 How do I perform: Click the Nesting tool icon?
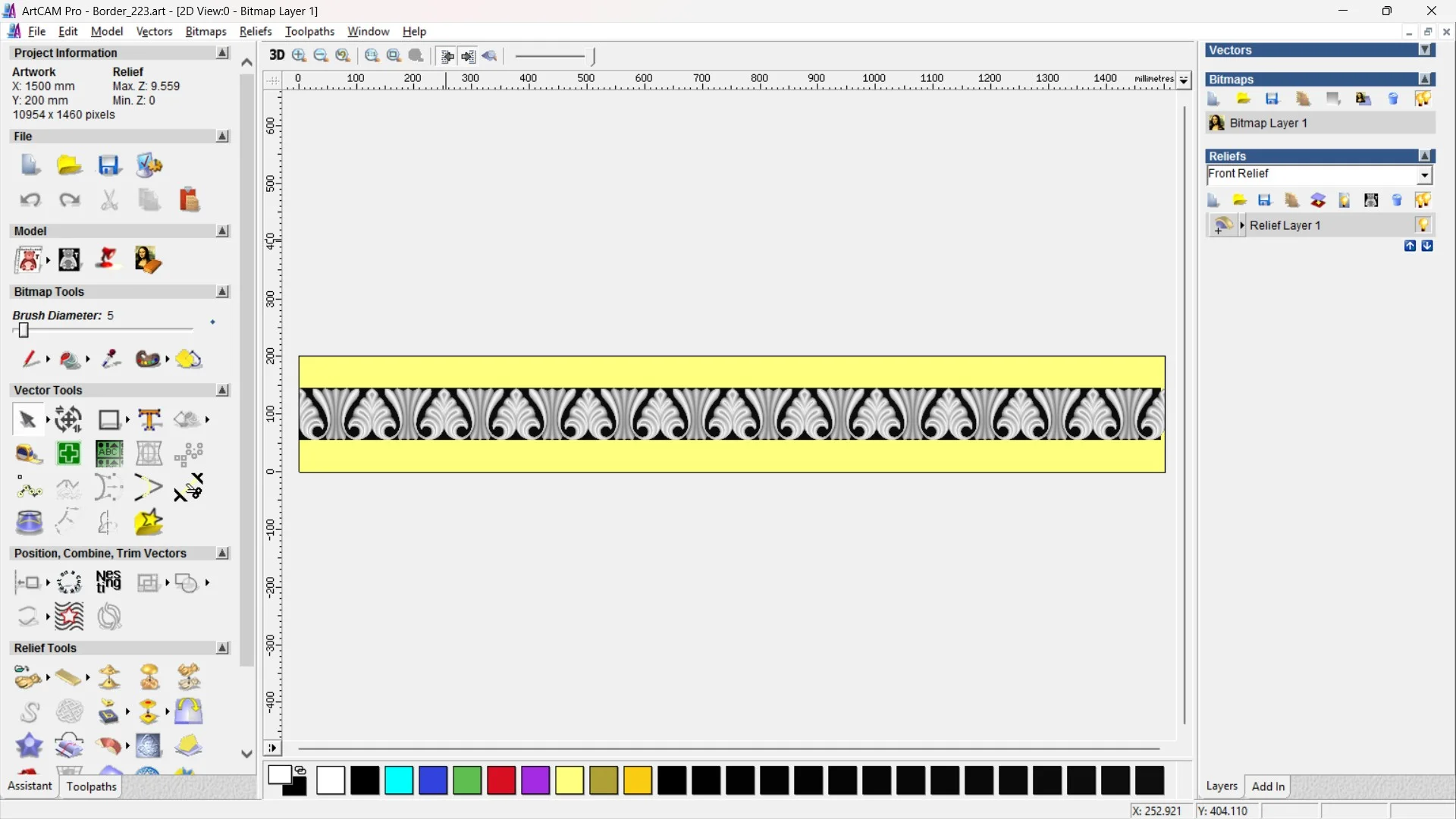[108, 582]
